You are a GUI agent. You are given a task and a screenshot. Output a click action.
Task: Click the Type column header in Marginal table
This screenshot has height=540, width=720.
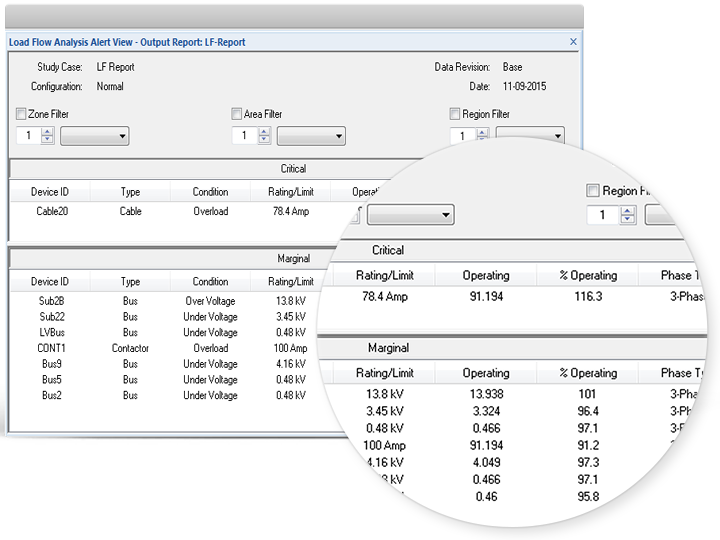click(x=130, y=282)
